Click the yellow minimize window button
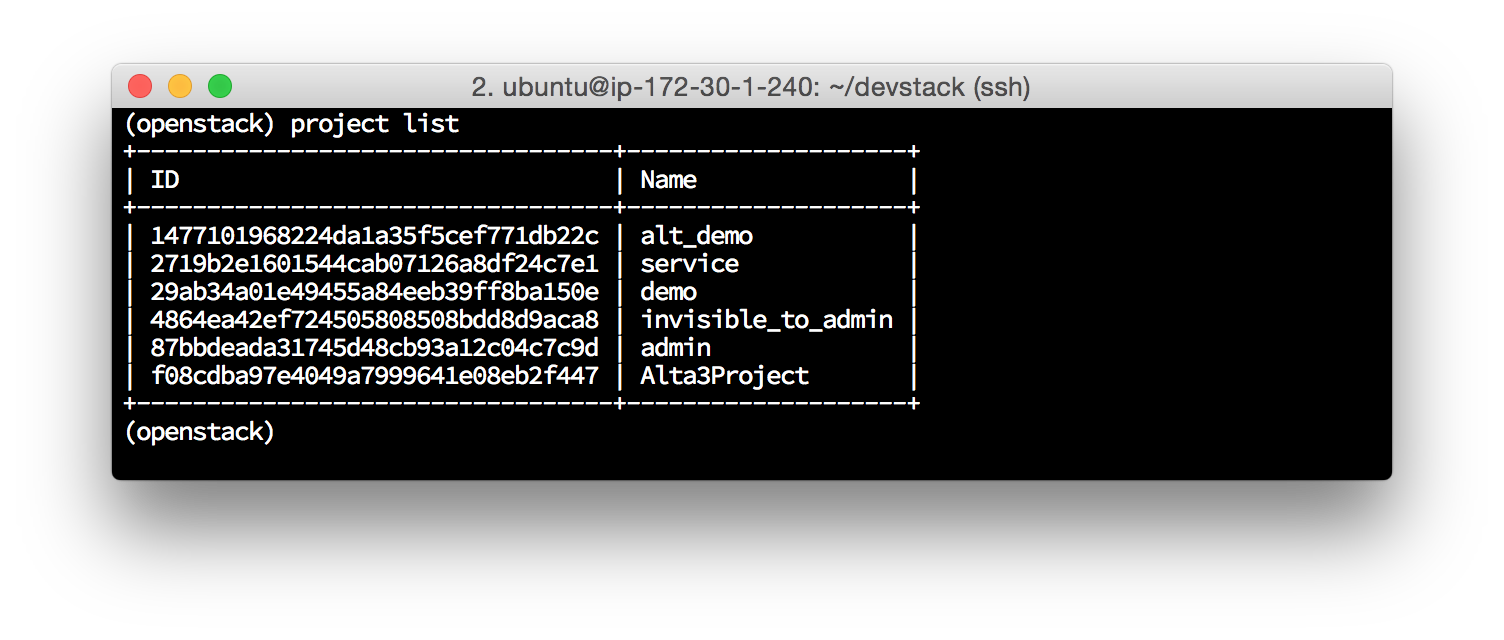This screenshot has height=640, width=1504. 180,87
